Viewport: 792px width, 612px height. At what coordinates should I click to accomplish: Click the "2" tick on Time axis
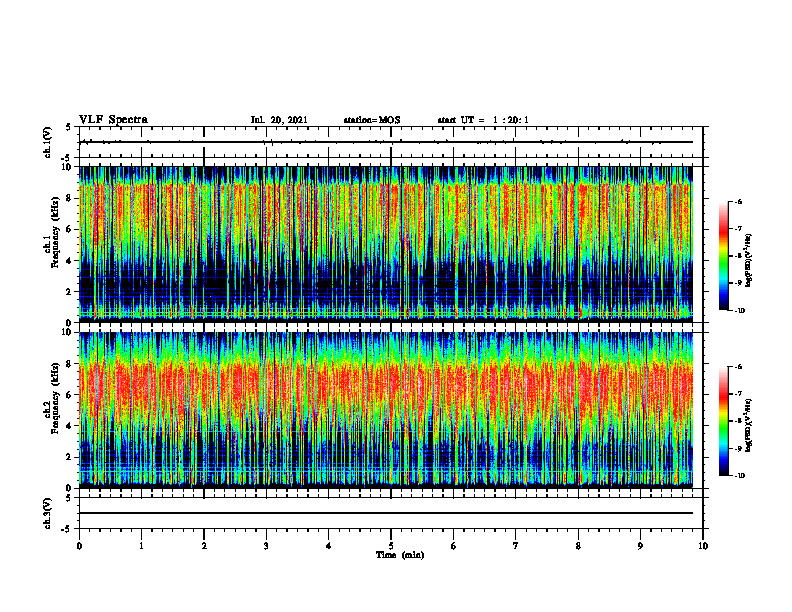204,546
